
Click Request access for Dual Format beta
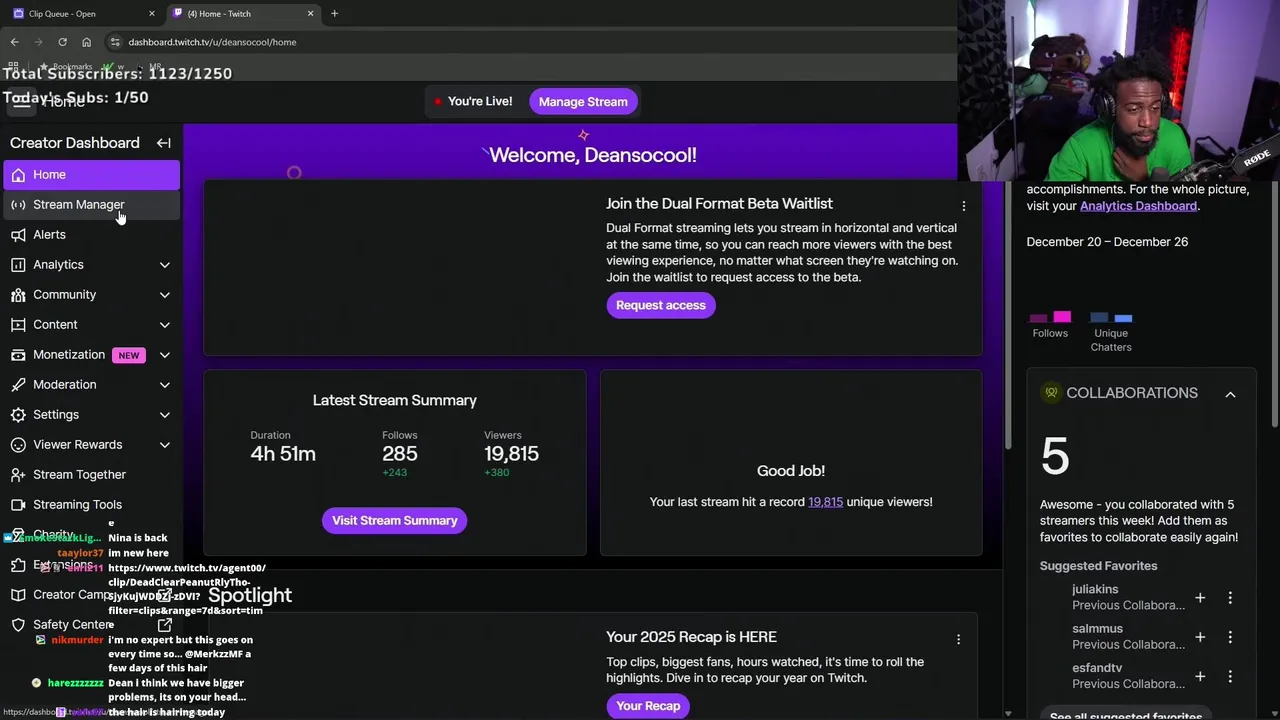point(661,305)
